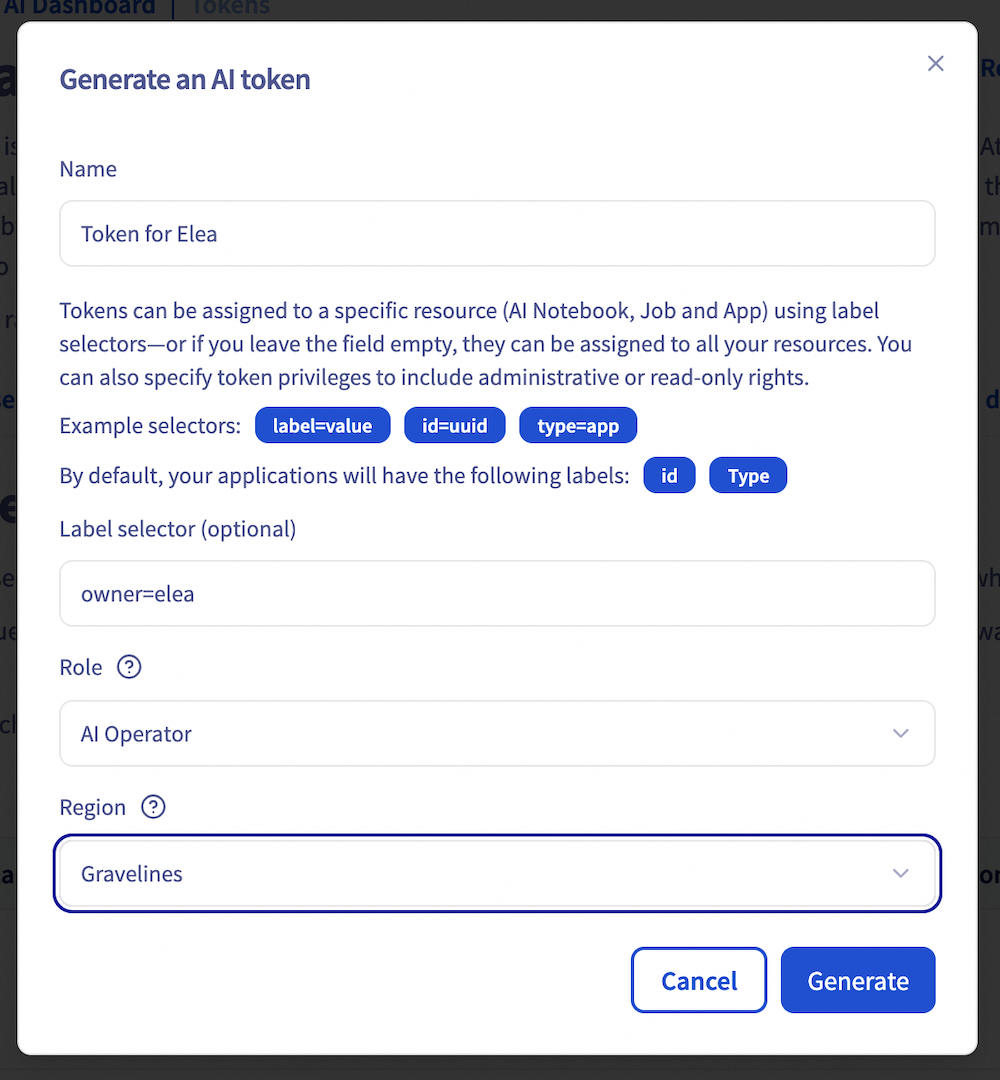
Task: Click the default id label badge
Action: tap(669, 475)
